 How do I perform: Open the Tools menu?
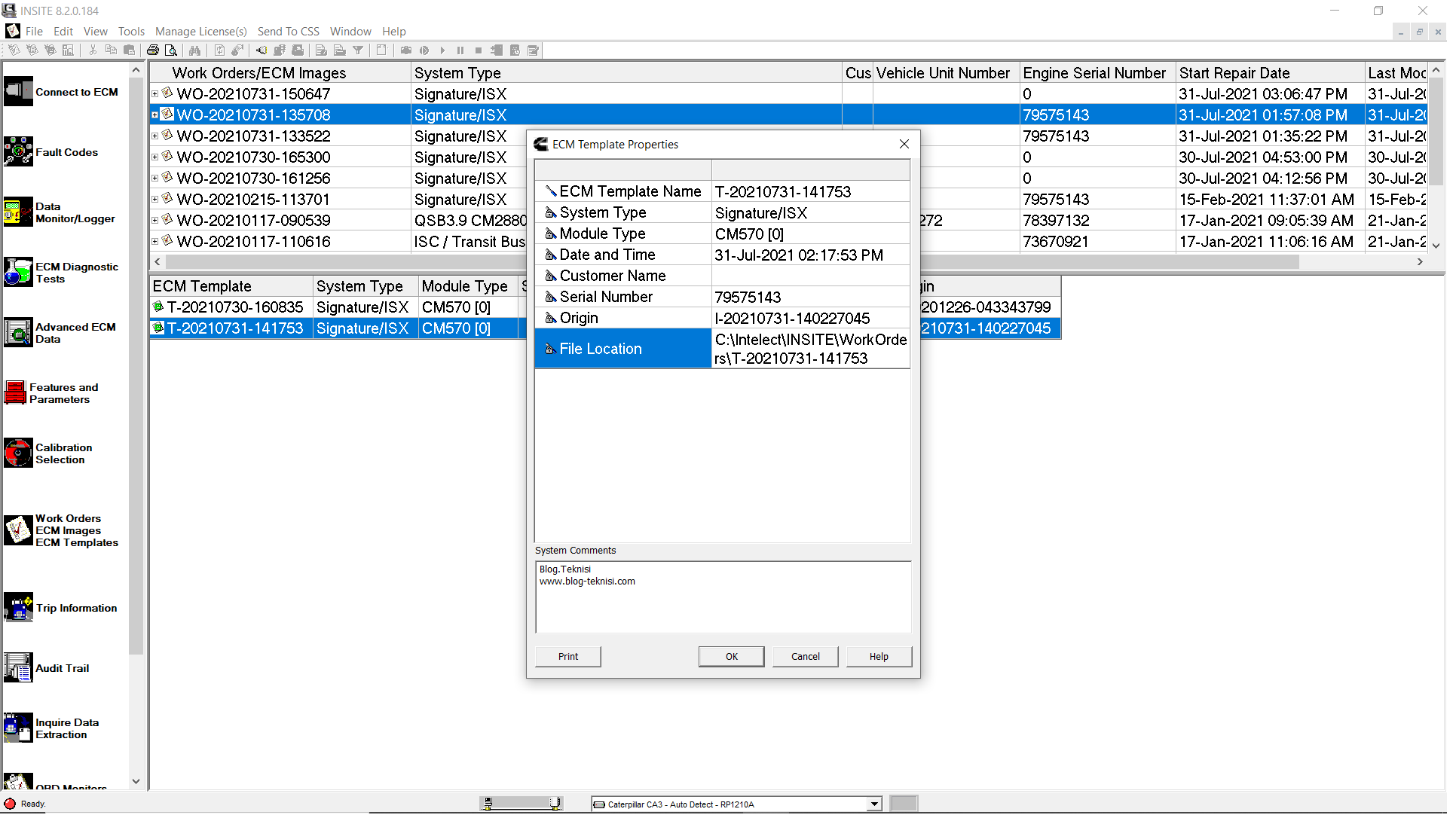(131, 32)
